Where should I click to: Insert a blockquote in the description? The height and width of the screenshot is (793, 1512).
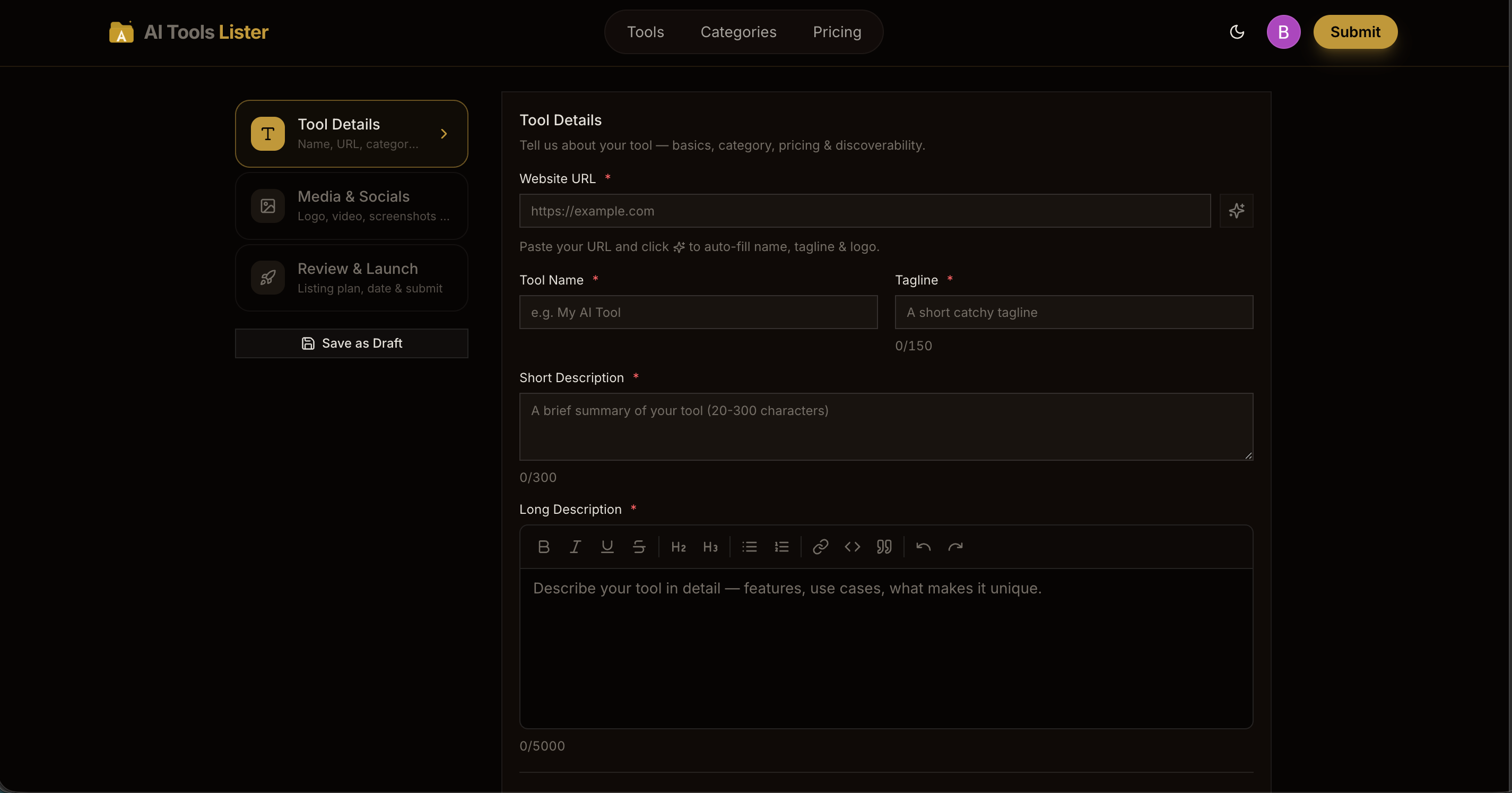(884, 547)
